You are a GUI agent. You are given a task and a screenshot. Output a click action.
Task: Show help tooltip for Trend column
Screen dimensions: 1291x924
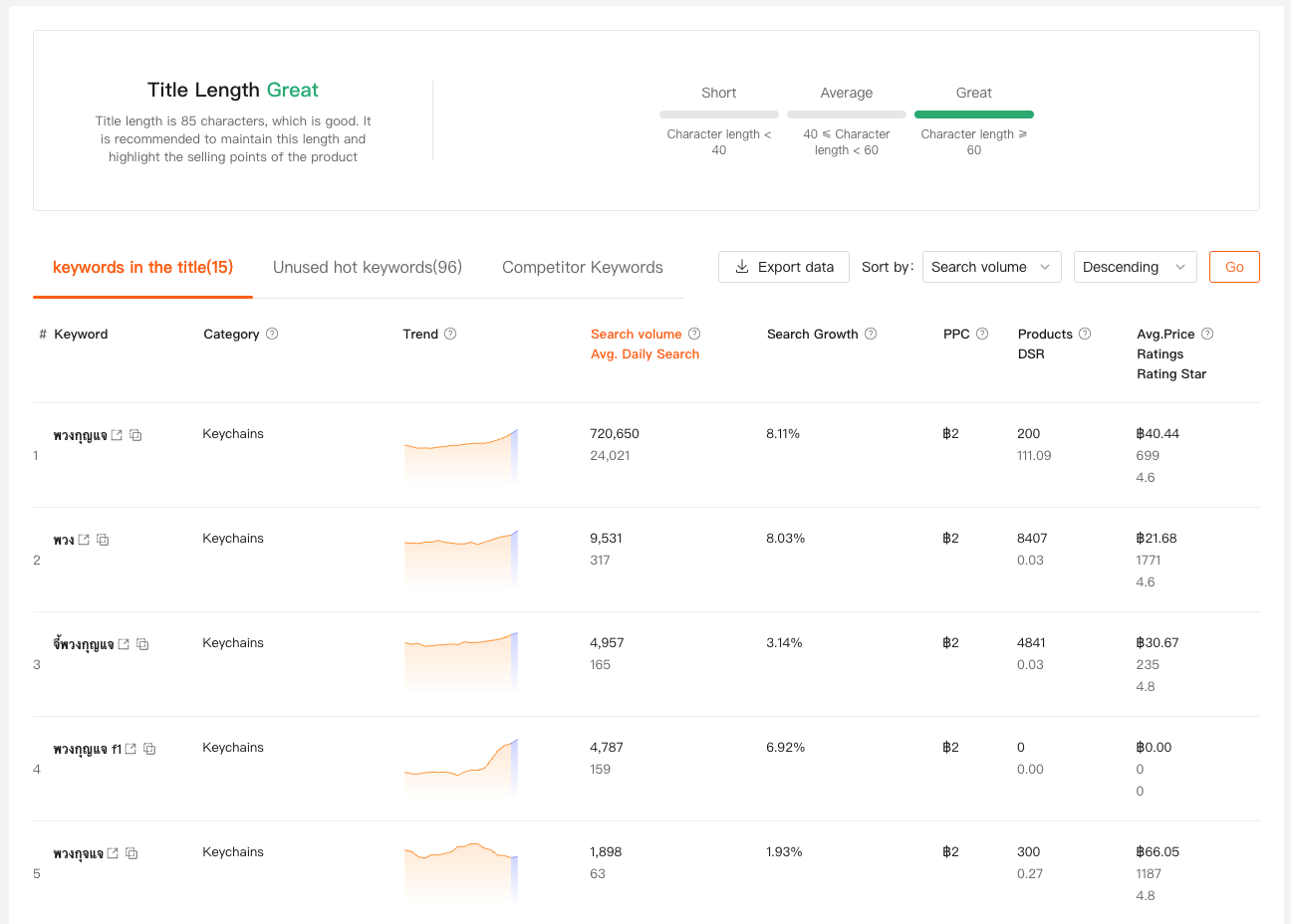coord(450,335)
